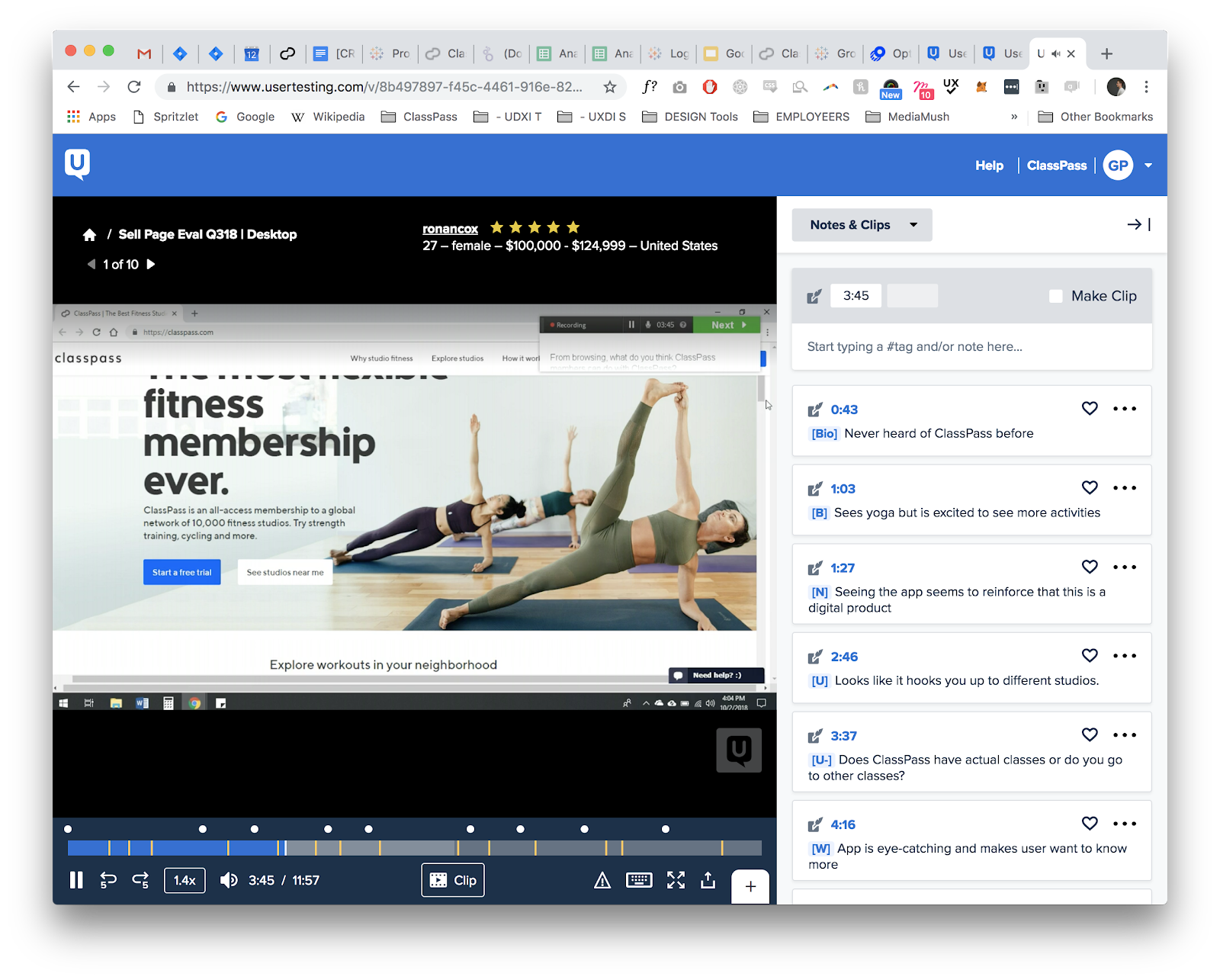Toggle the Make Clip checkbox
Image resolution: width=1220 pixels, height=980 pixels.
point(1056,296)
